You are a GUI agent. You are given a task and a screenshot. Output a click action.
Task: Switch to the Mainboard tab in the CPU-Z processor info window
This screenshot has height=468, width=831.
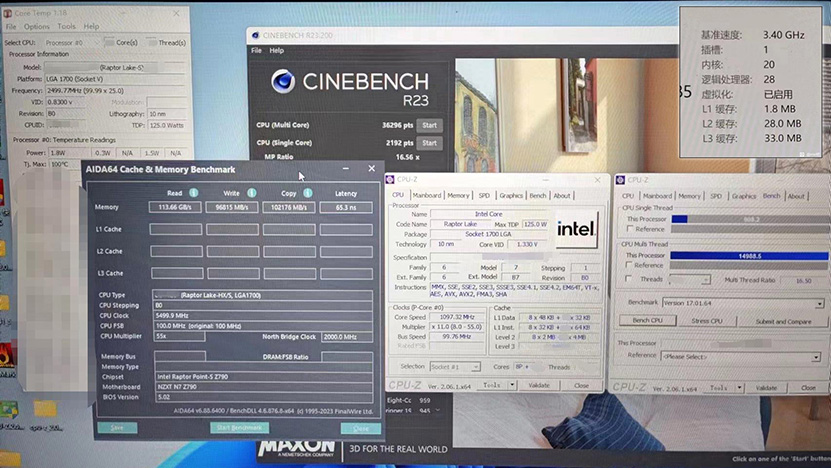(427, 196)
